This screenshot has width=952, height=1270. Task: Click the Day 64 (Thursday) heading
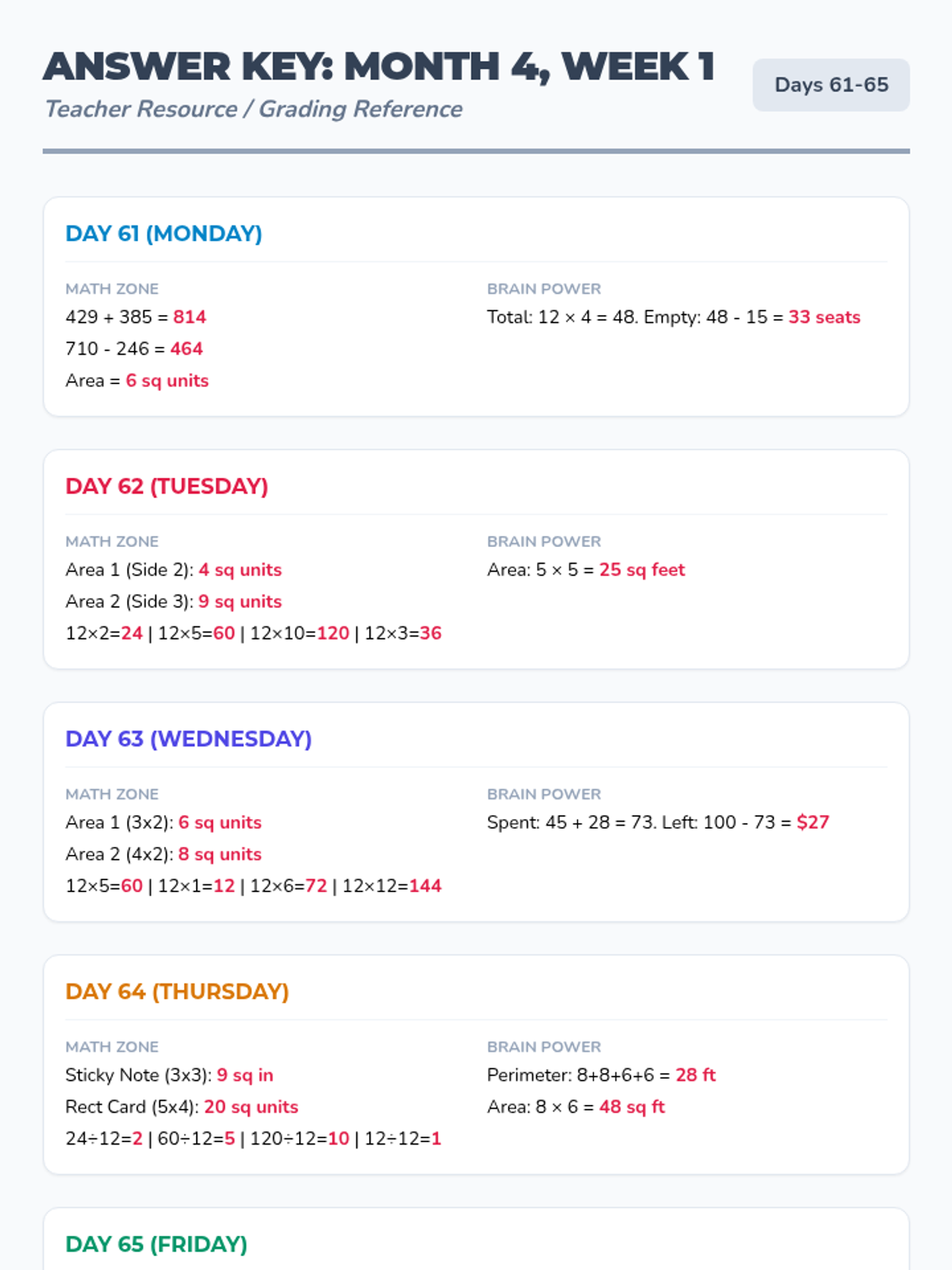(177, 991)
